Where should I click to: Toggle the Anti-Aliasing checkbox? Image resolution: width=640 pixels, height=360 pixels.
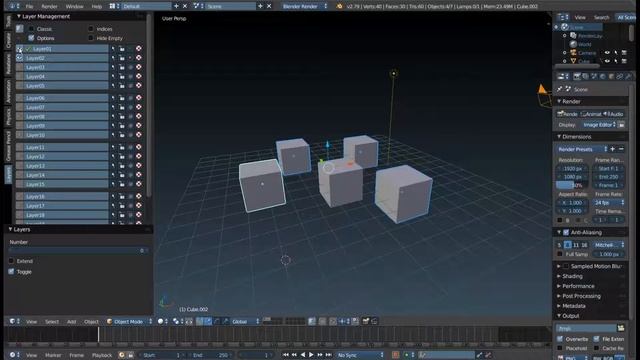(x=566, y=232)
